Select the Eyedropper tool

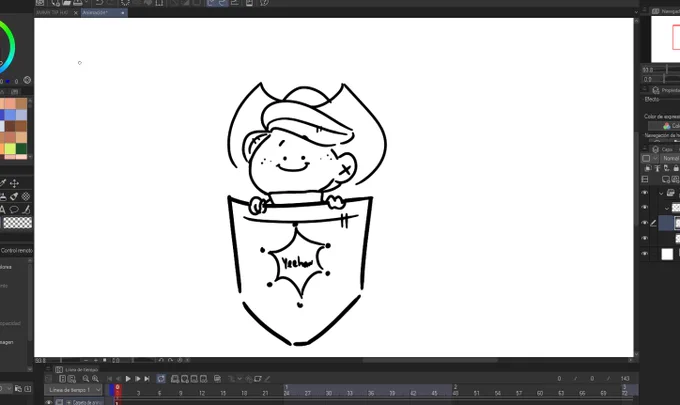(x=3, y=183)
